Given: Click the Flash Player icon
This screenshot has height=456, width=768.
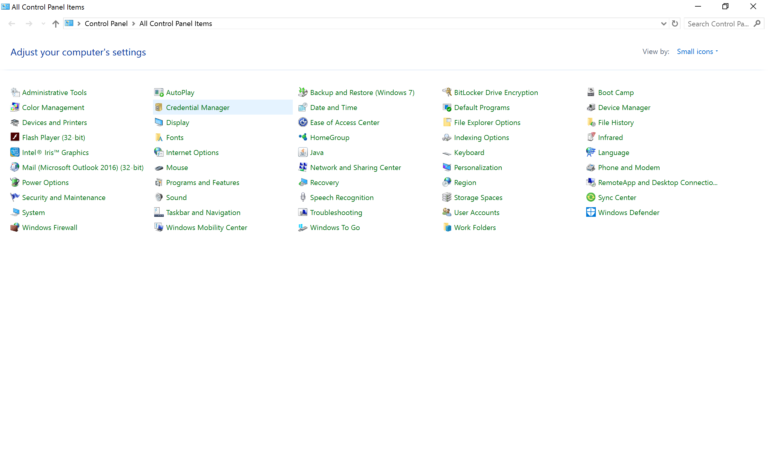Looking at the screenshot, I should (x=15, y=138).
